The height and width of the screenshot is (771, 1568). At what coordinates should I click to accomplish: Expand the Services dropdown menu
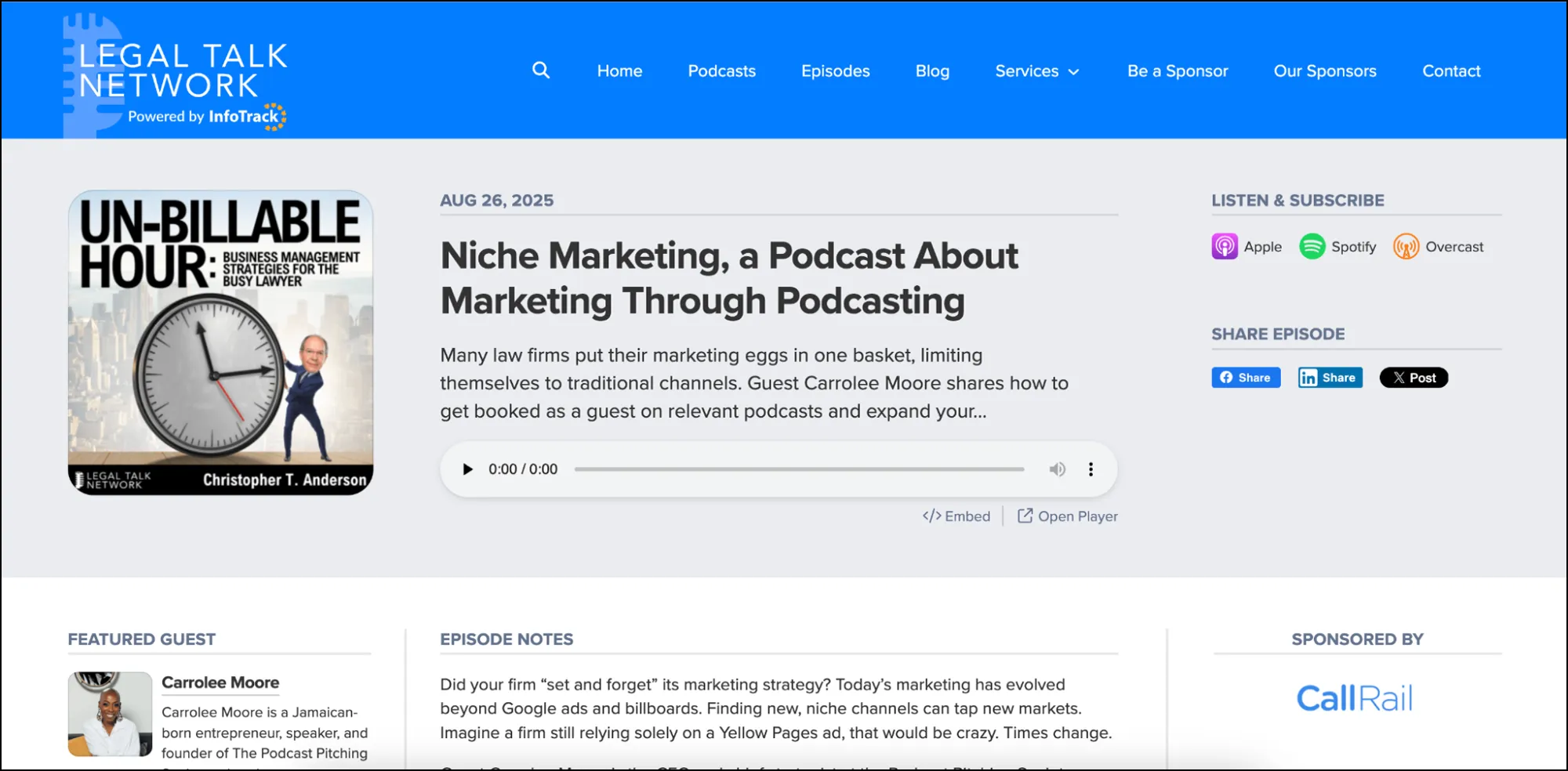[1036, 71]
